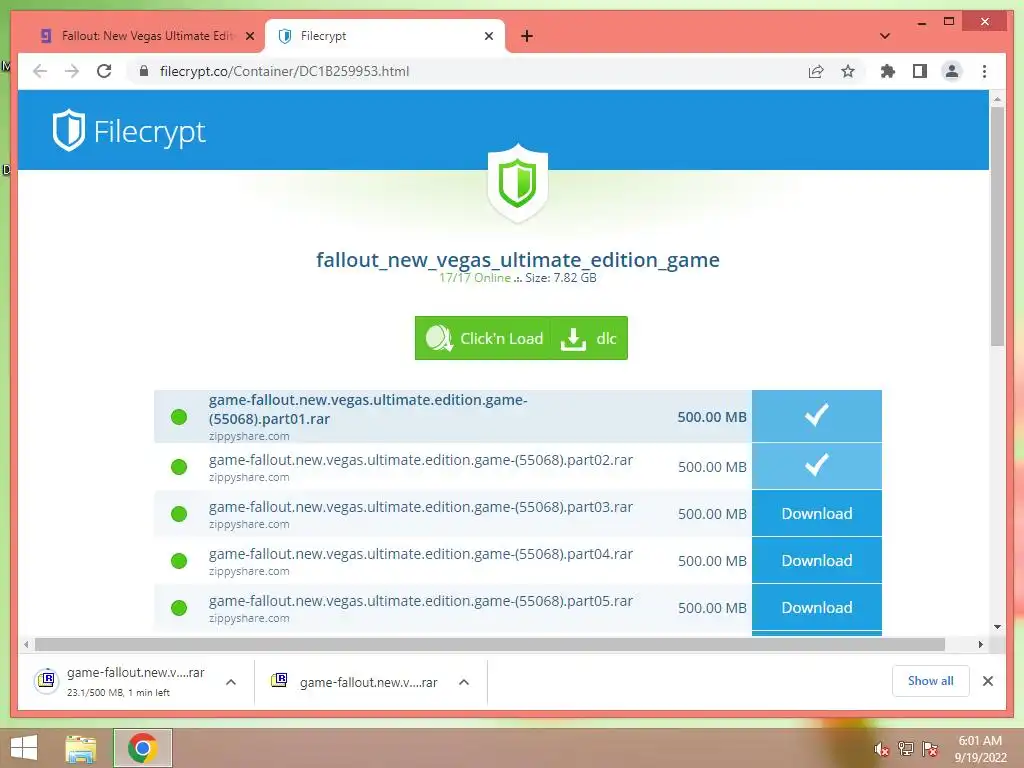Reload the current page
The image size is (1024, 768).
pos(104,71)
